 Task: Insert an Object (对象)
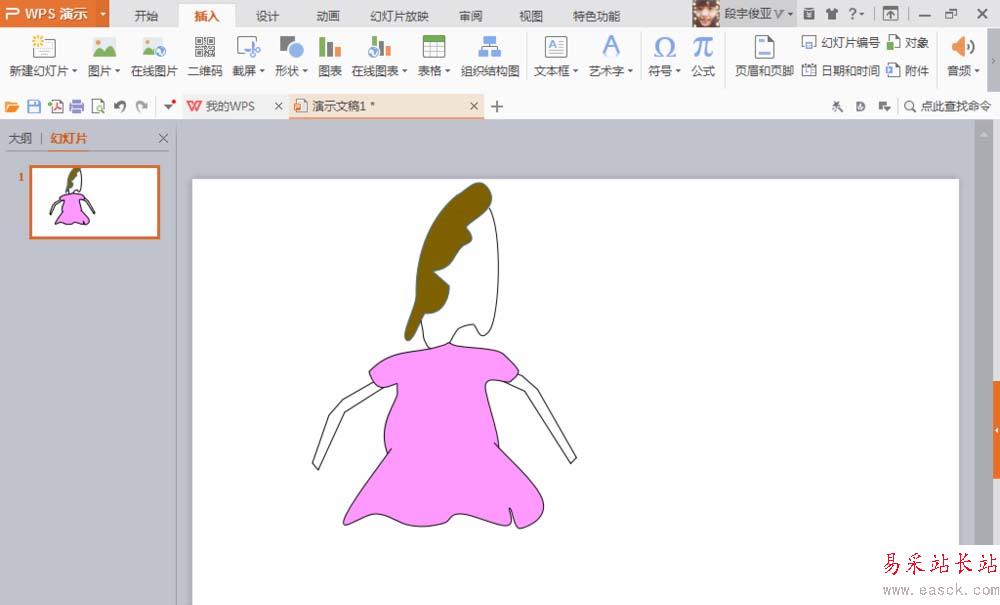point(908,43)
